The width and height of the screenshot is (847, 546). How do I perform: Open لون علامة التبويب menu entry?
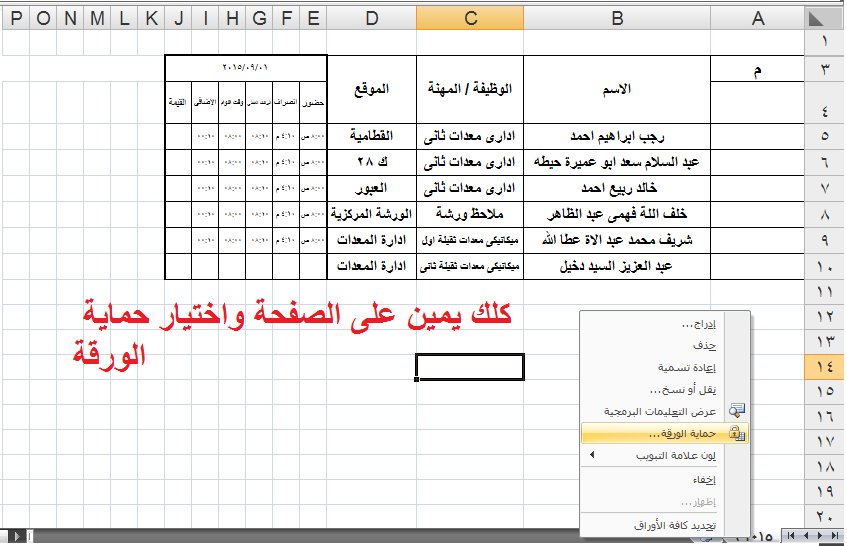pos(666,456)
